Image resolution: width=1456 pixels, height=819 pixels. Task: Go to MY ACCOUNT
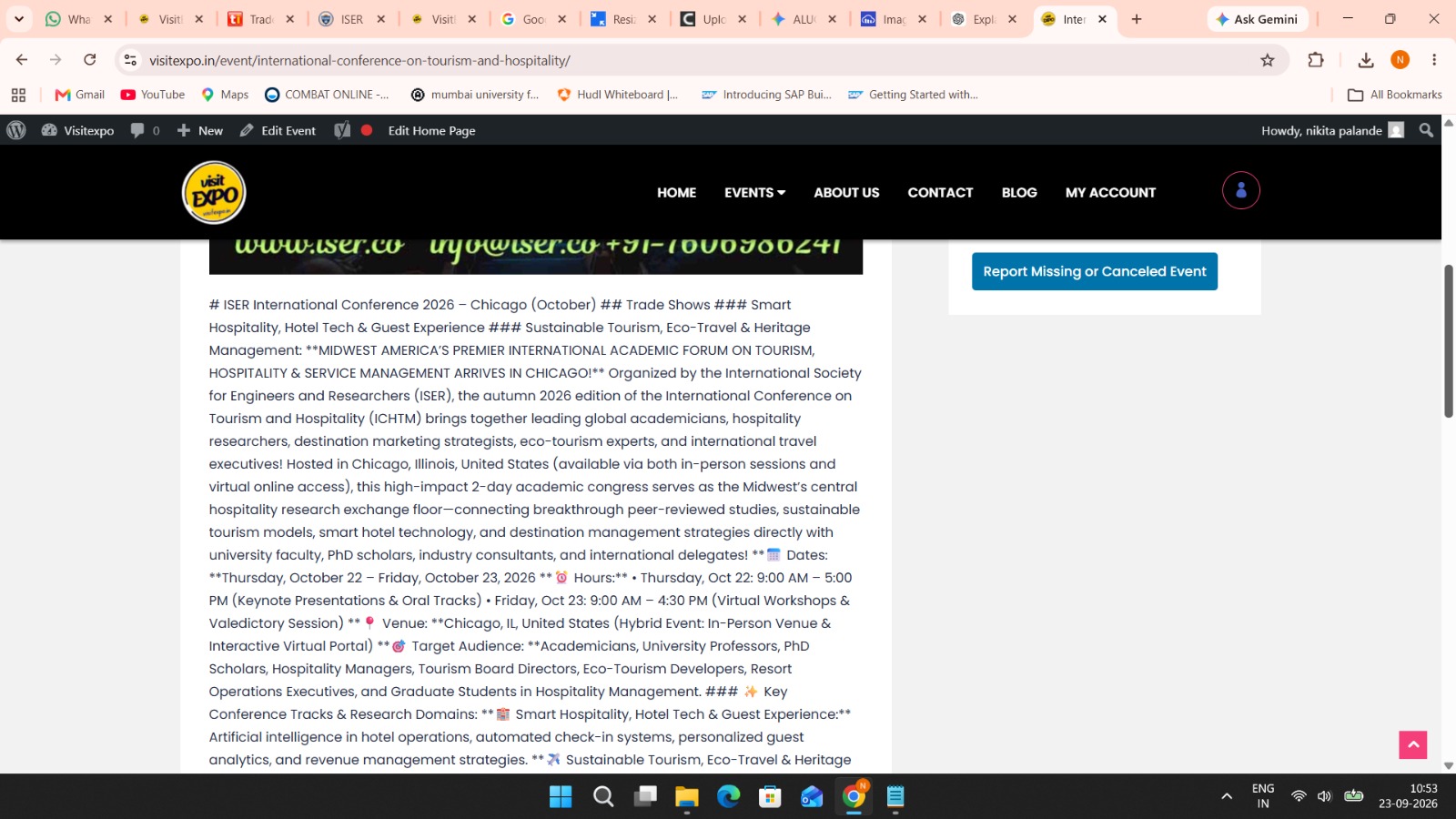coord(1110,192)
